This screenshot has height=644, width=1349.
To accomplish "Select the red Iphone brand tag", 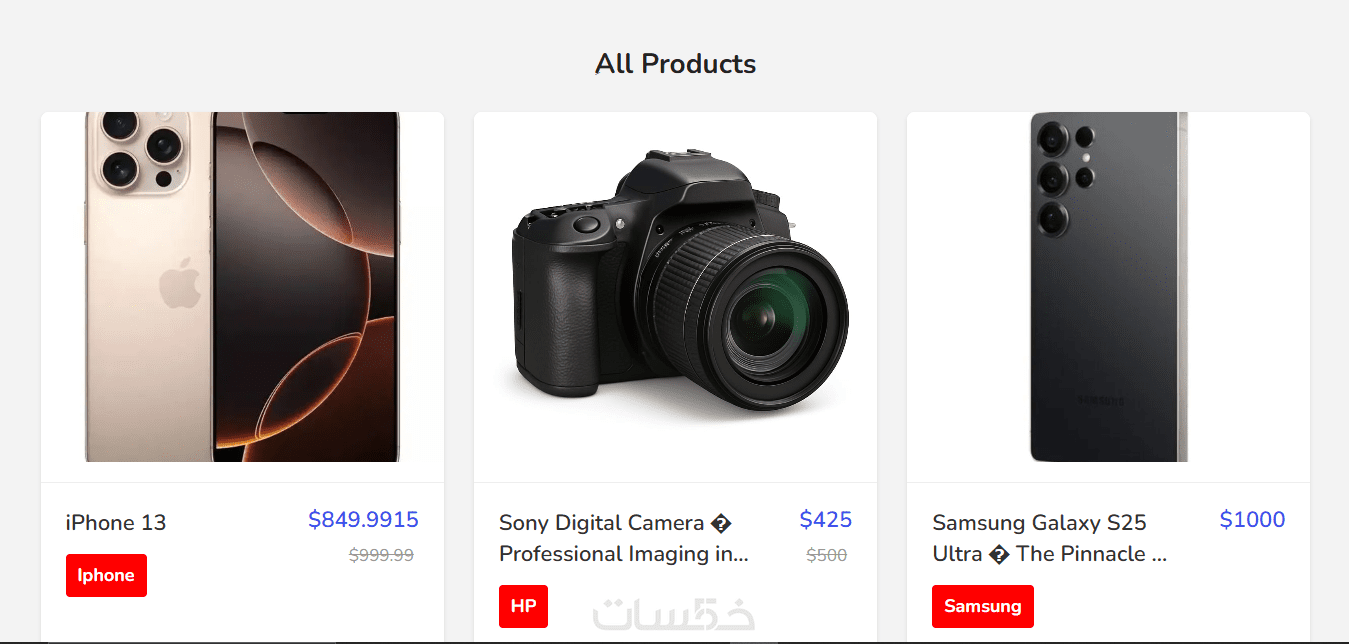I will (x=106, y=575).
